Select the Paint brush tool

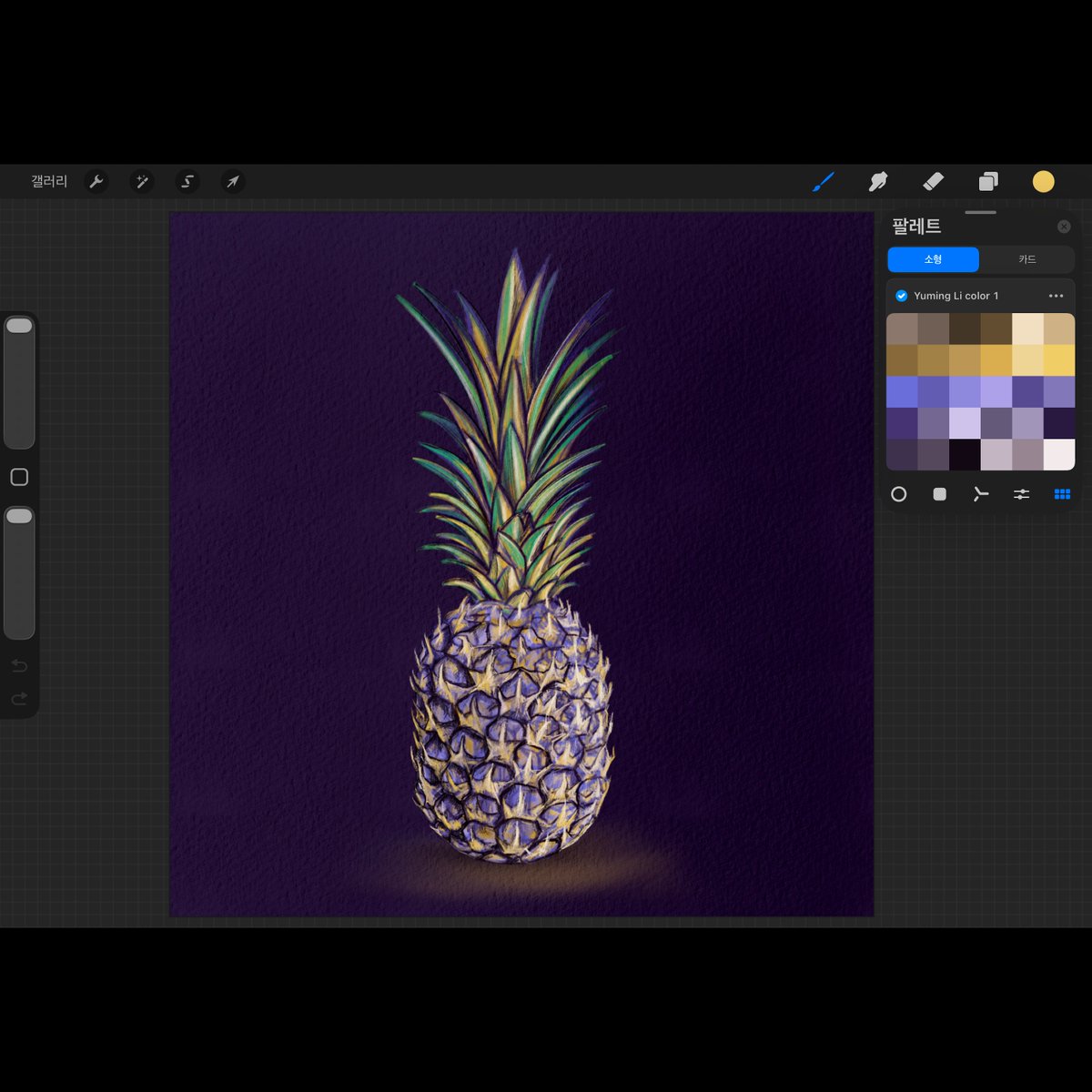point(824,181)
